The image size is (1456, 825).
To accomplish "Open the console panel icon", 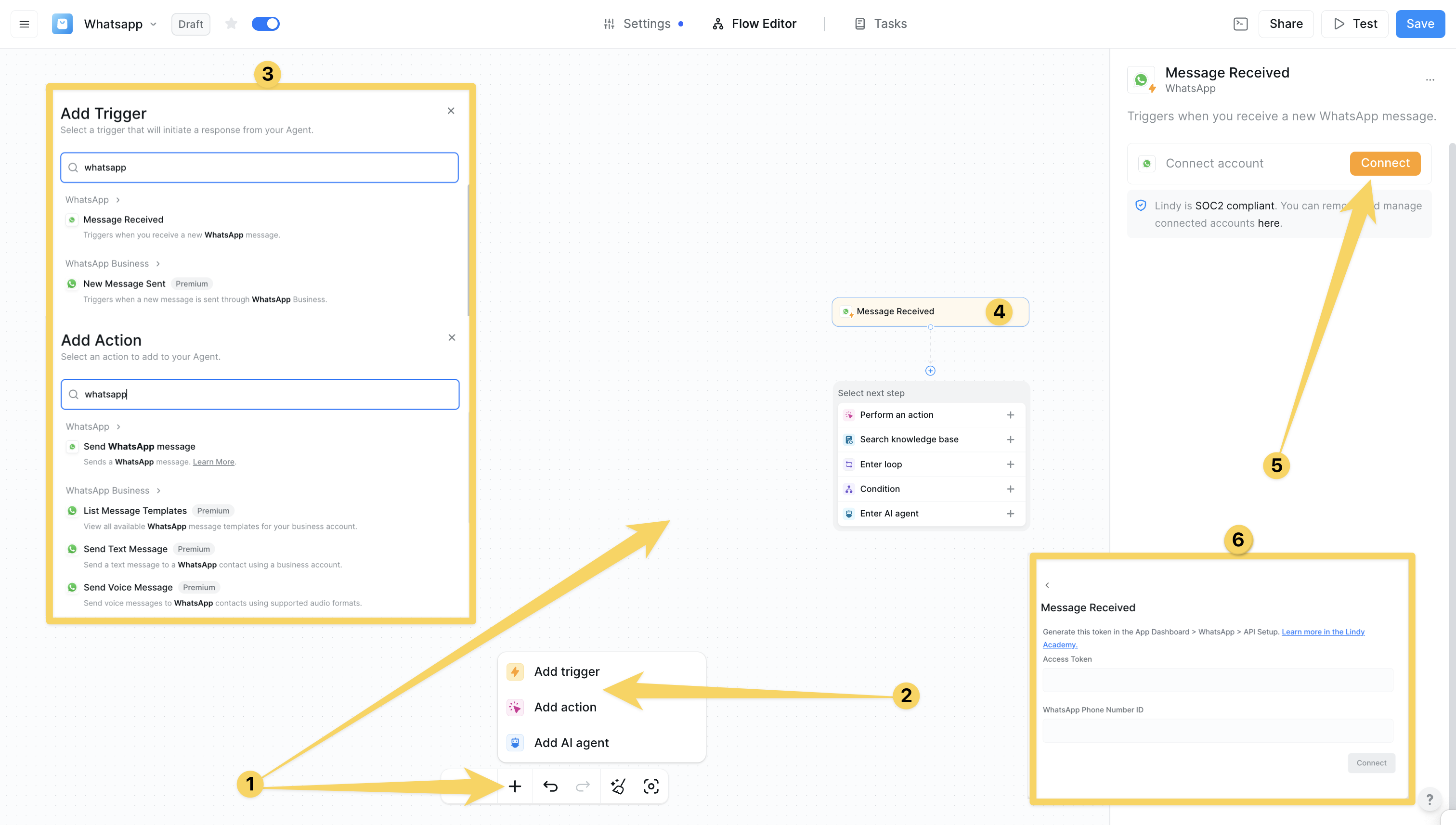I will 1240,24.
